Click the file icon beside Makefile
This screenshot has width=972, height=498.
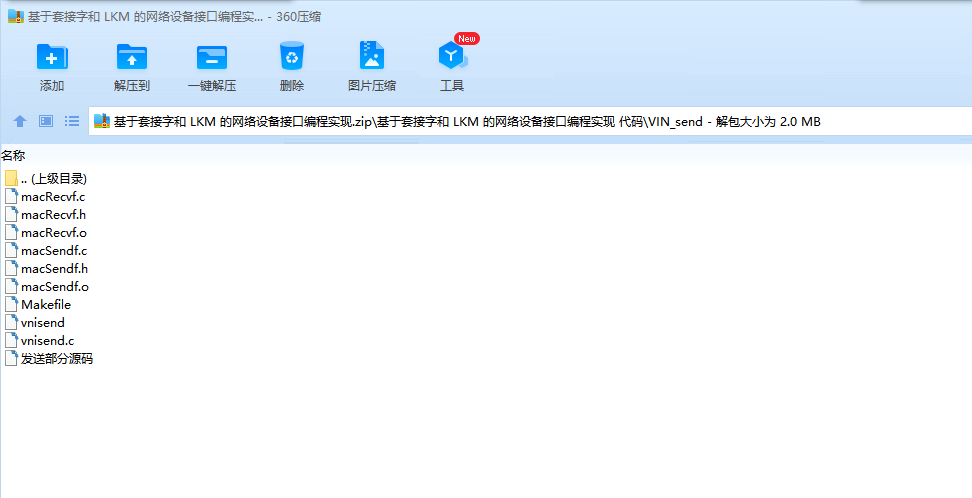pos(11,305)
